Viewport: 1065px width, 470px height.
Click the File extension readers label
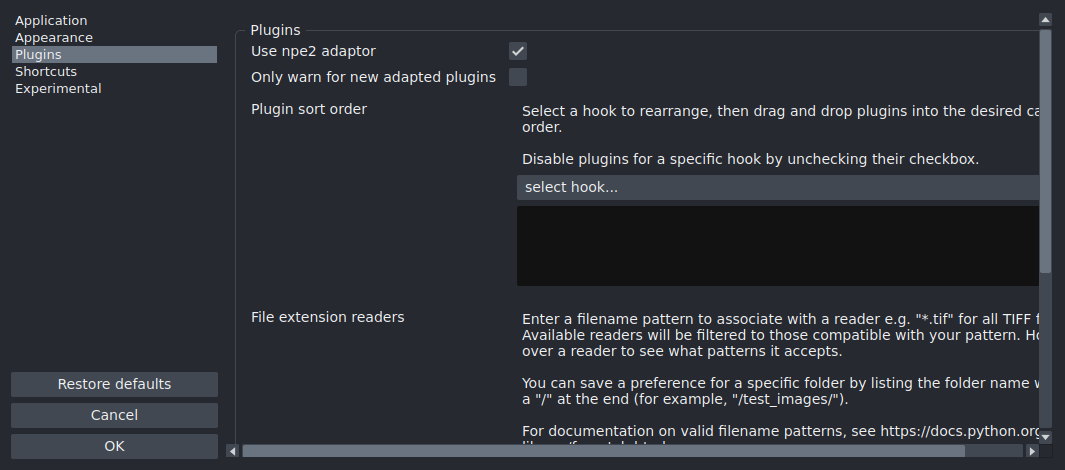tap(327, 317)
